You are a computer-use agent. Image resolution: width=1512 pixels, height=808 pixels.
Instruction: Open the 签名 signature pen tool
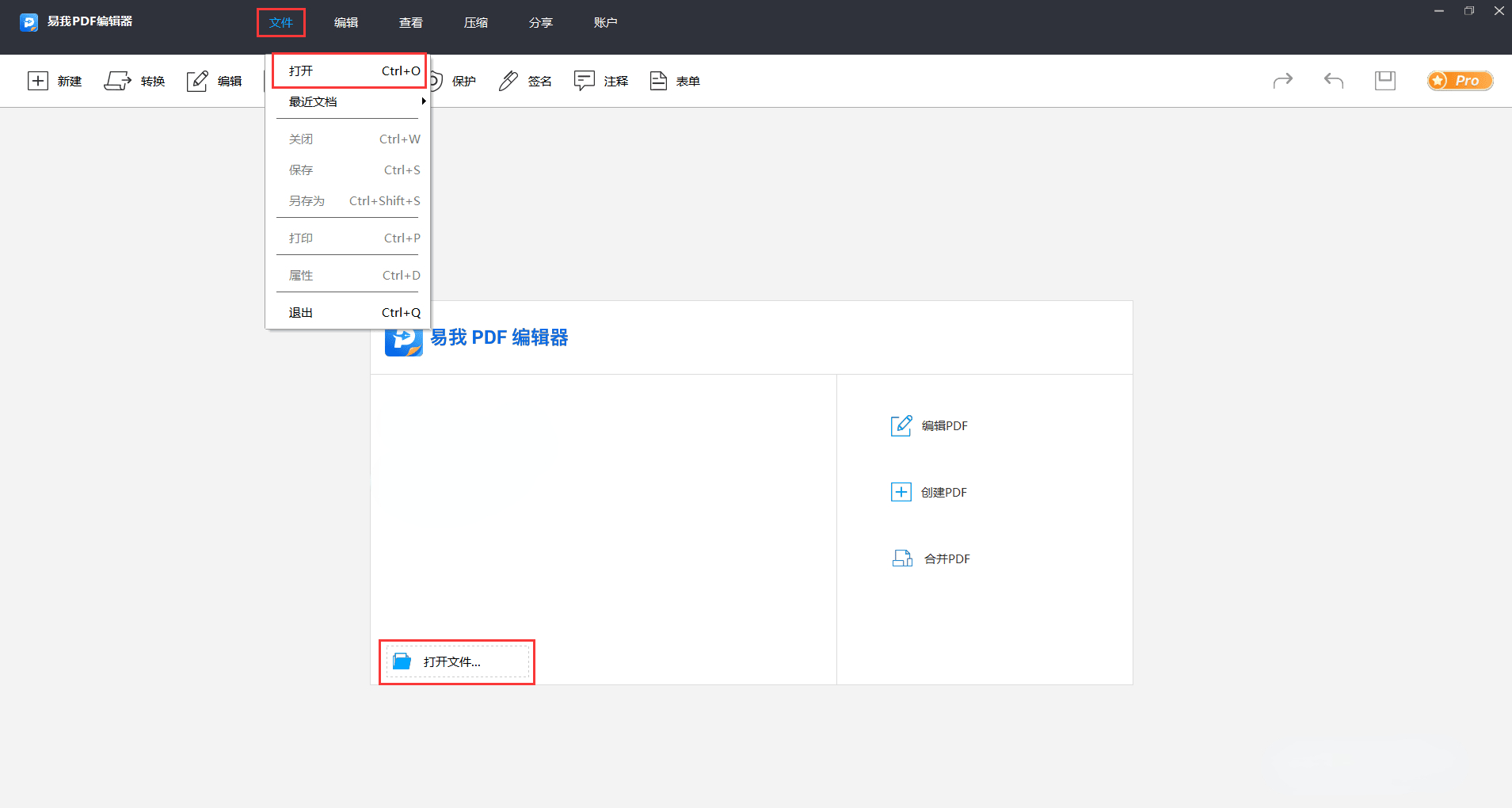click(508, 81)
